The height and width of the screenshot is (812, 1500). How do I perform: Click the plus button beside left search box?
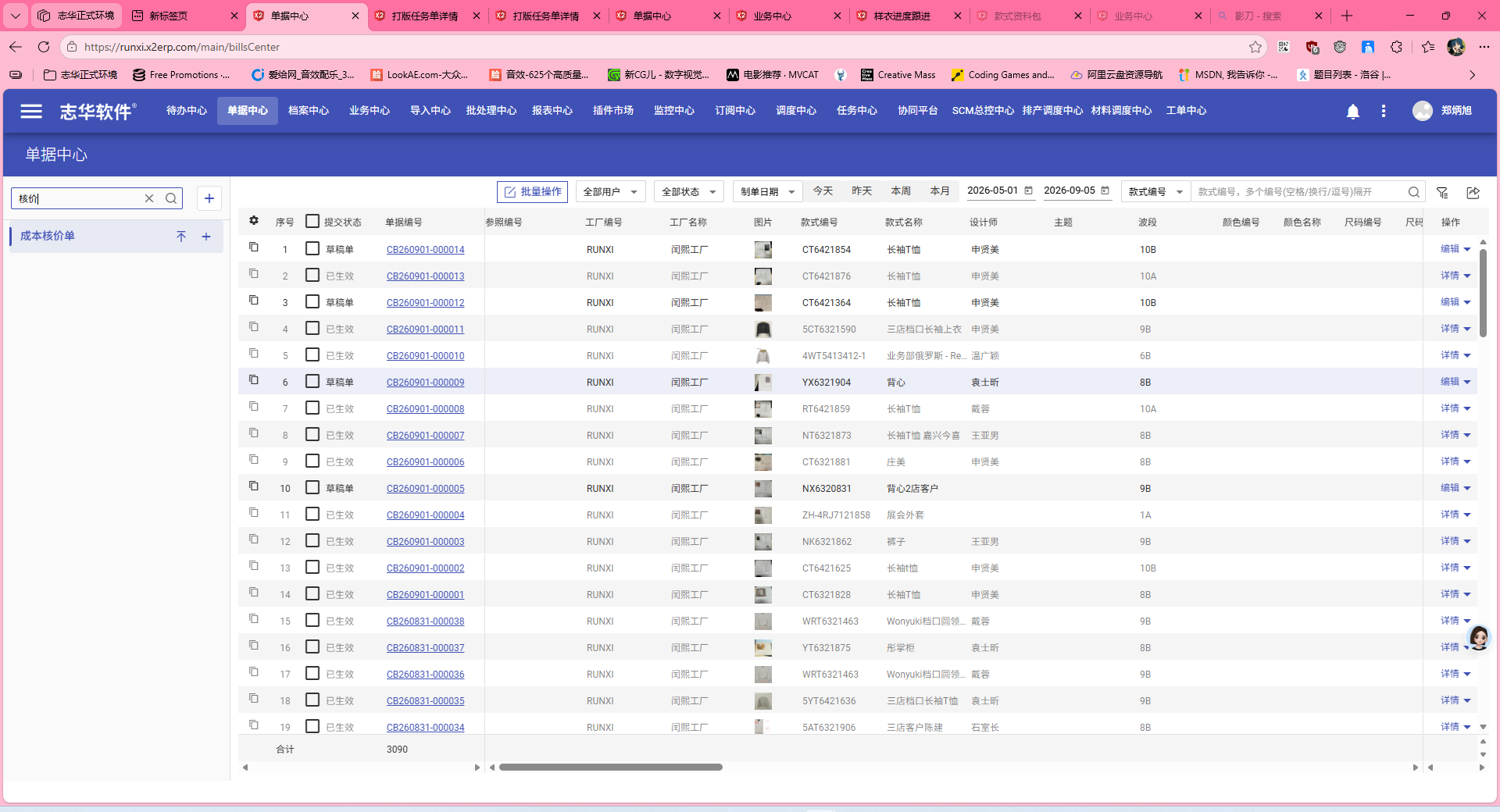209,198
